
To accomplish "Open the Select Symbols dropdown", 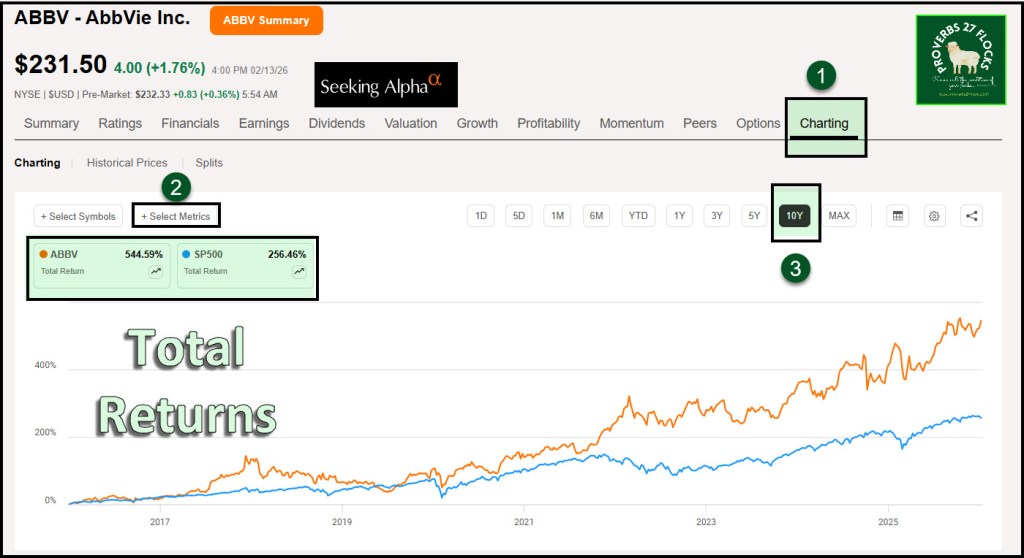I will point(79,216).
